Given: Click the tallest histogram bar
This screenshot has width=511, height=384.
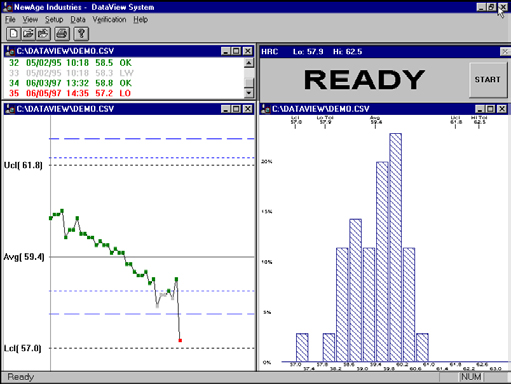Looking at the screenshot, I should 395,247.
